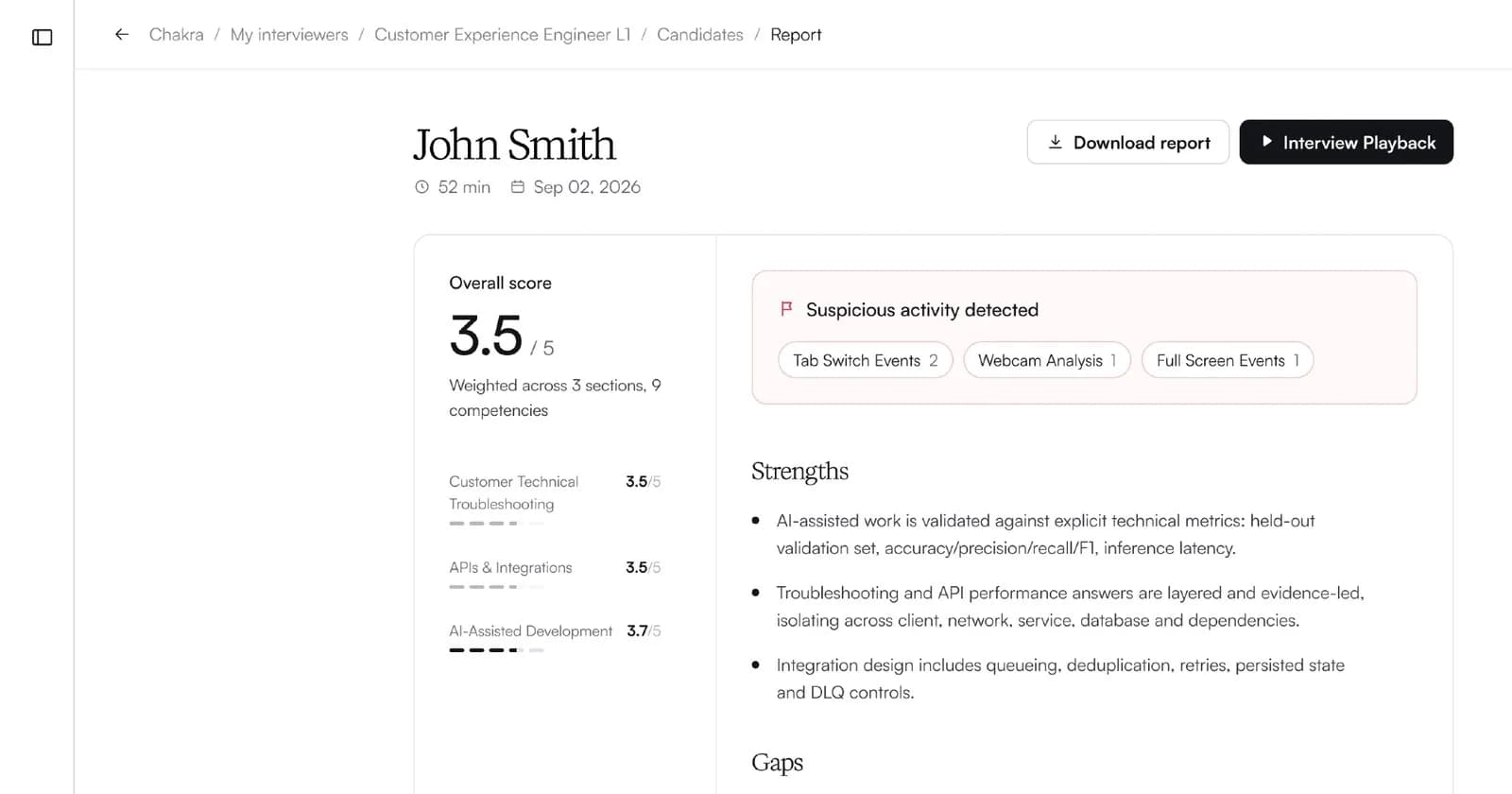This screenshot has height=794, width=1512.
Task: Click the Customer Technical Troubleshooting label
Action: click(x=514, y=492)
